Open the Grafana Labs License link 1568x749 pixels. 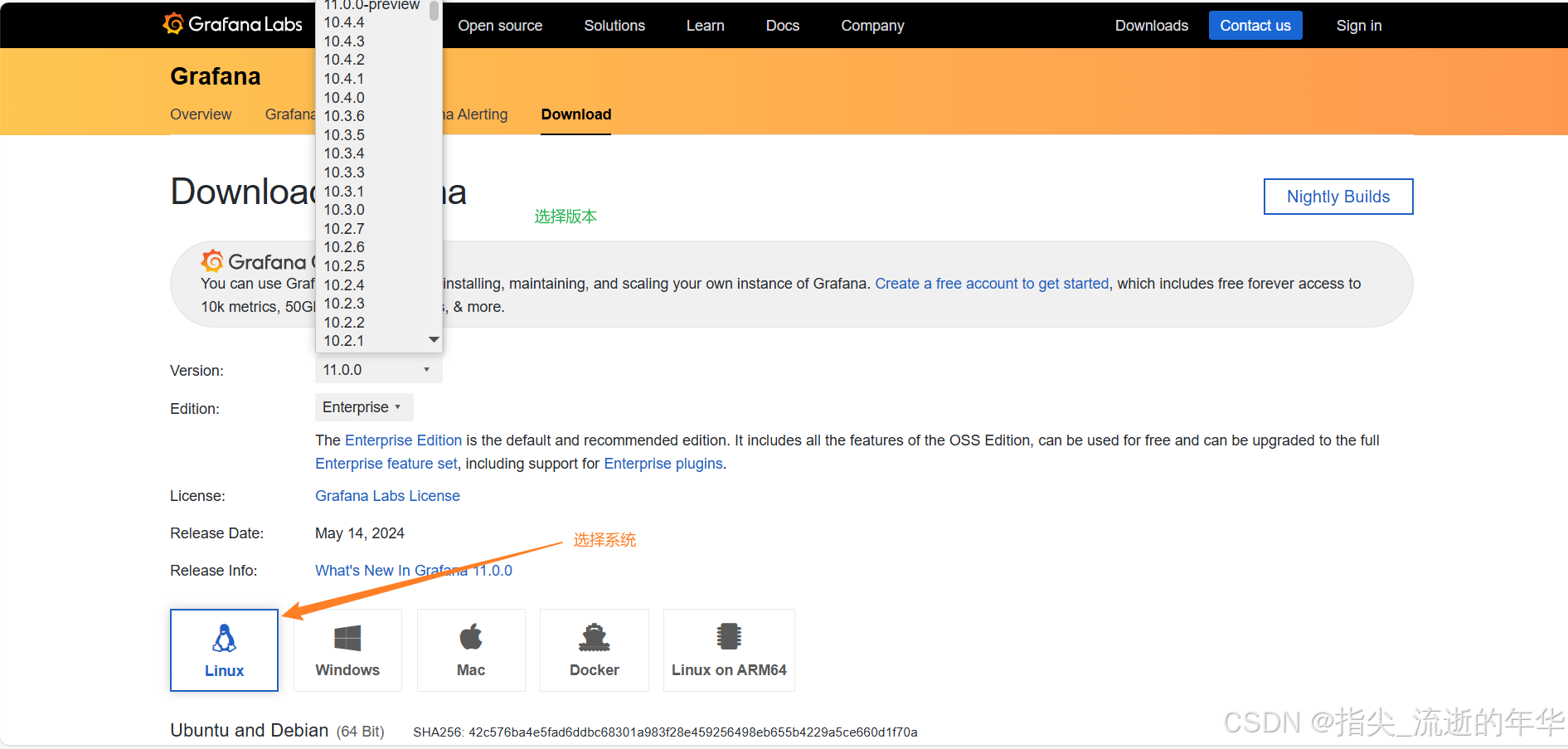(387, 496)
